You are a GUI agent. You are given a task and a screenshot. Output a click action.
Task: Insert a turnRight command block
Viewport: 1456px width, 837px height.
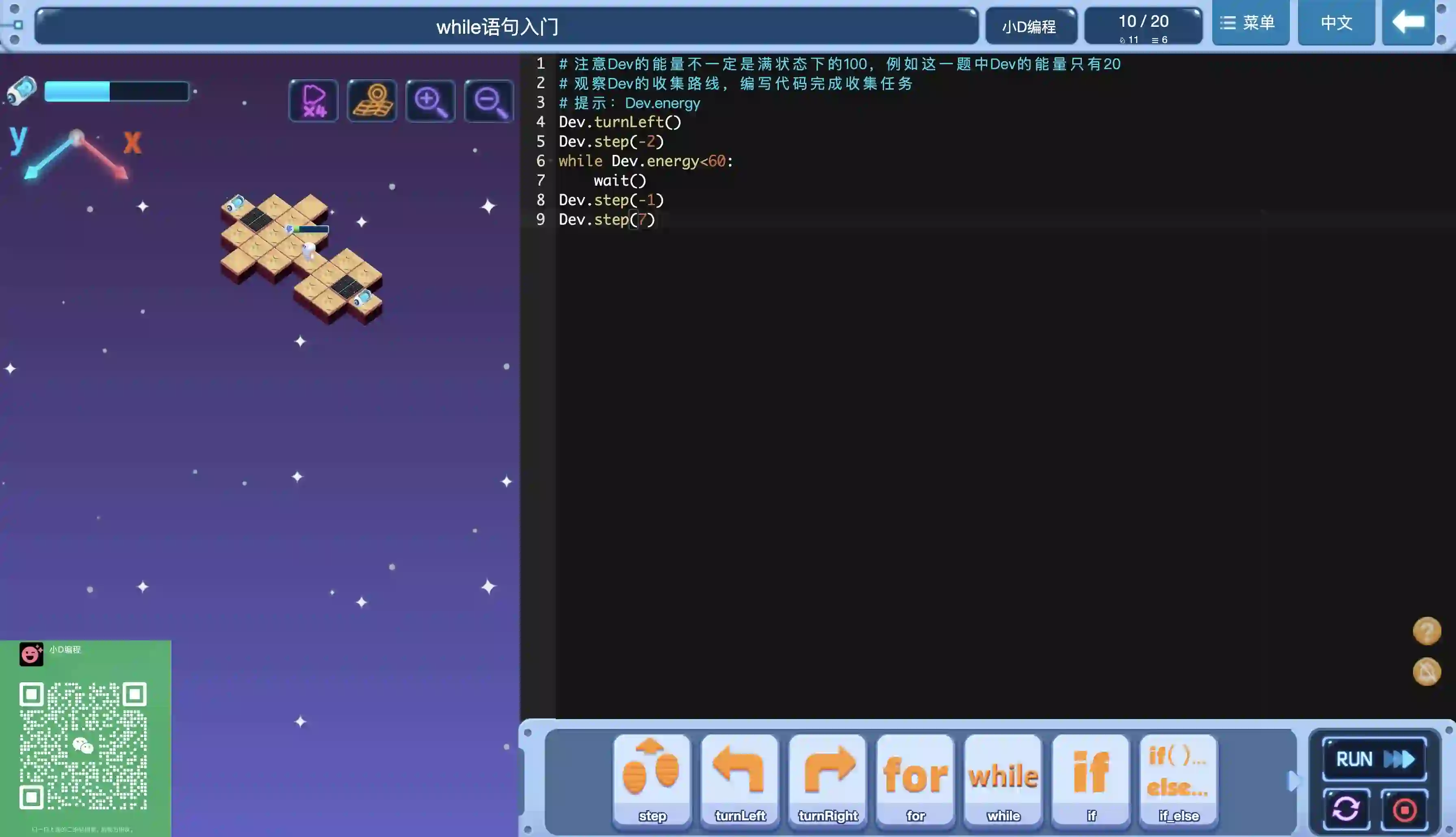click(x=828, y=779)
